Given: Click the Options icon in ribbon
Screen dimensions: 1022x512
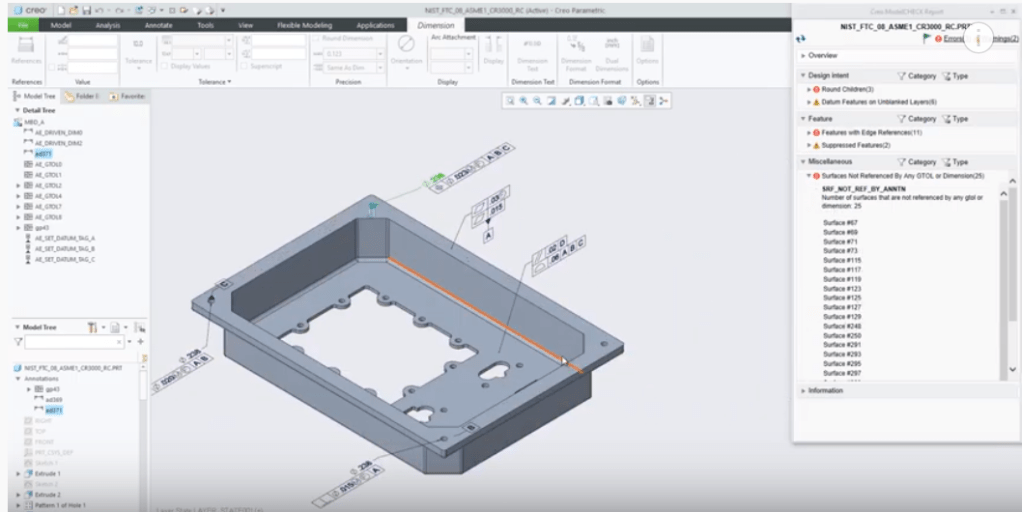Looking at the screenshot, I should 647,49.
